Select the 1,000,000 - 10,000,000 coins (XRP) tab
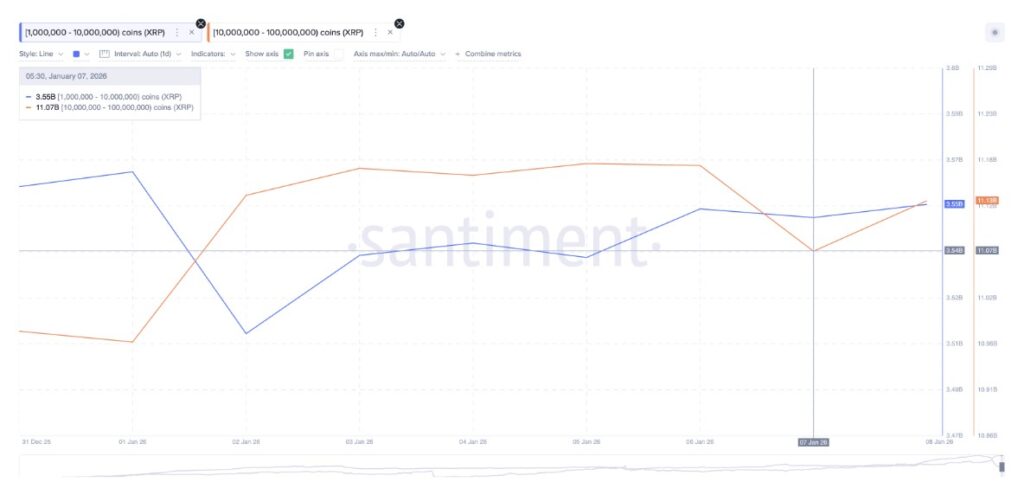This screenshot has height=495, width=1024. coord(95,32)
